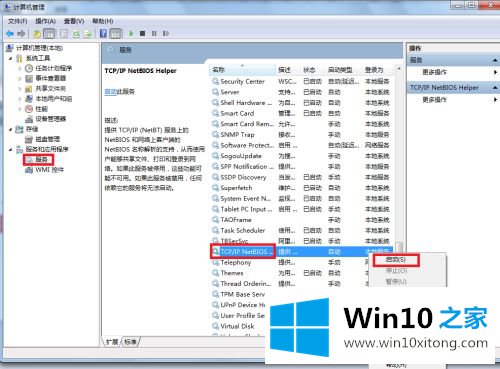Image resolution: width=500 pixels, height=369 pixels.
Task: Click the Up one level folder icon
Action: point(37,34)
